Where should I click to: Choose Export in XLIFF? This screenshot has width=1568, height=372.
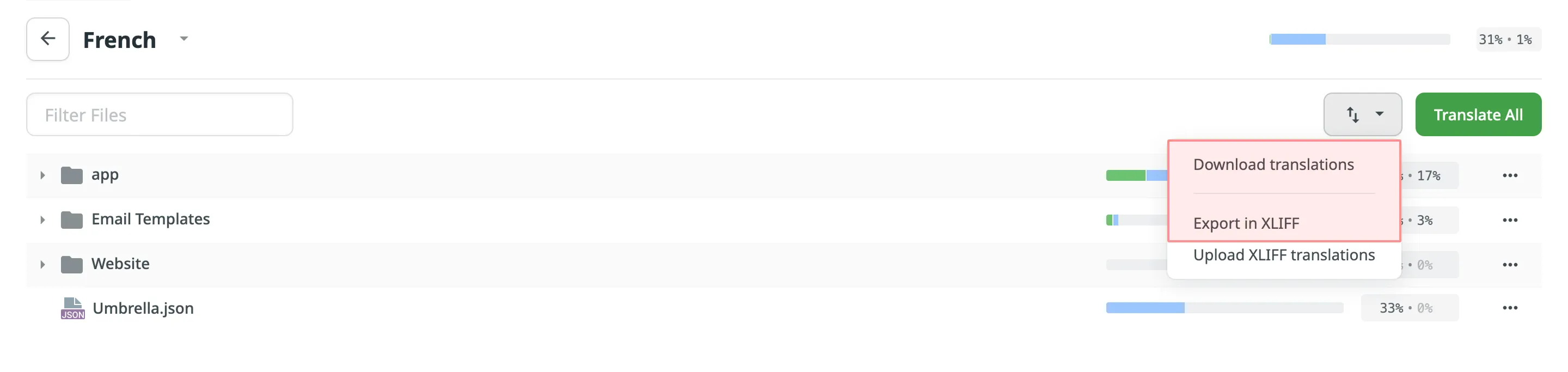(x=1246, y=223)
